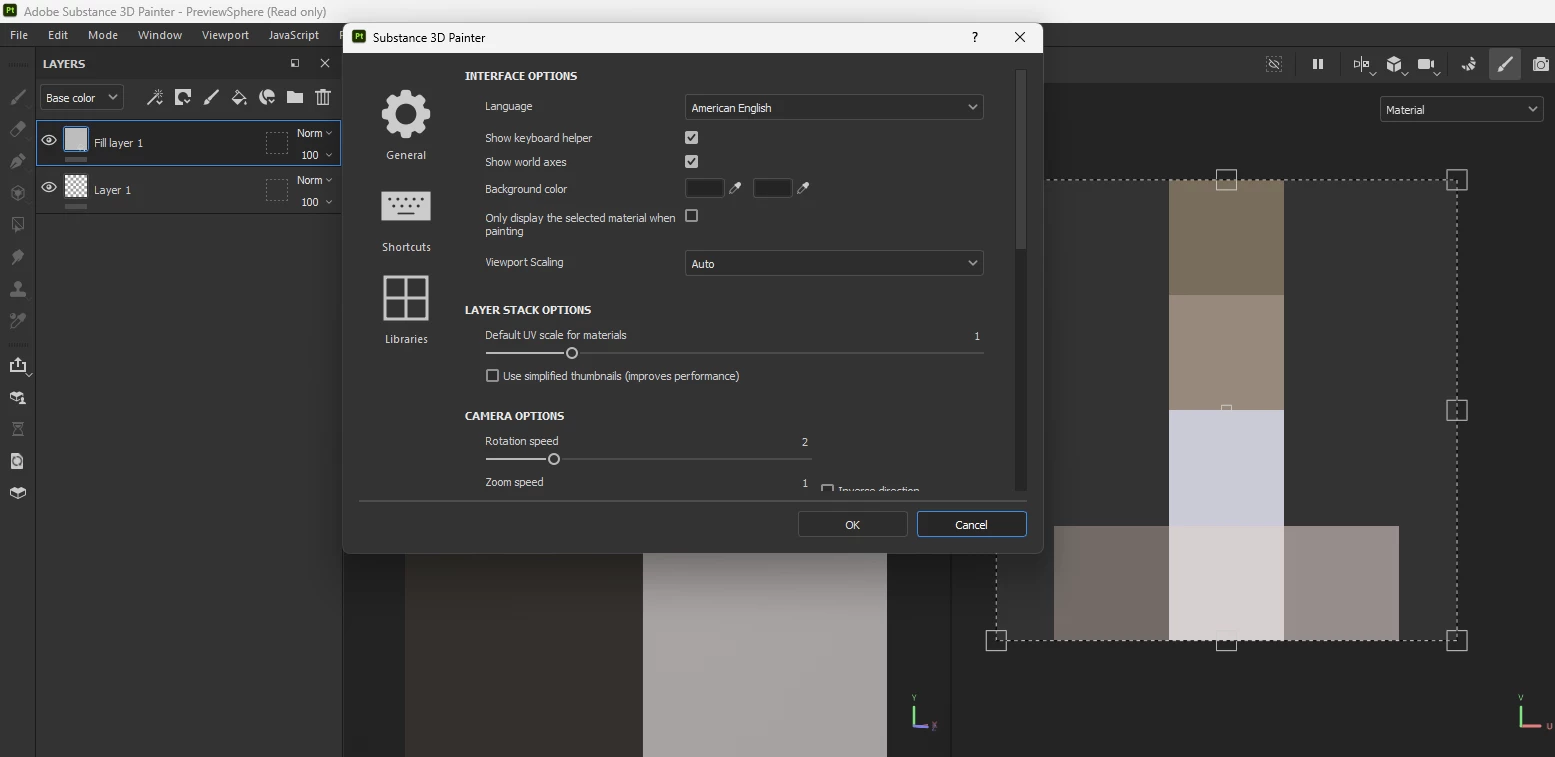Close the Layers panel with its X
The image size is (1555, 757).
click(324, 63)
